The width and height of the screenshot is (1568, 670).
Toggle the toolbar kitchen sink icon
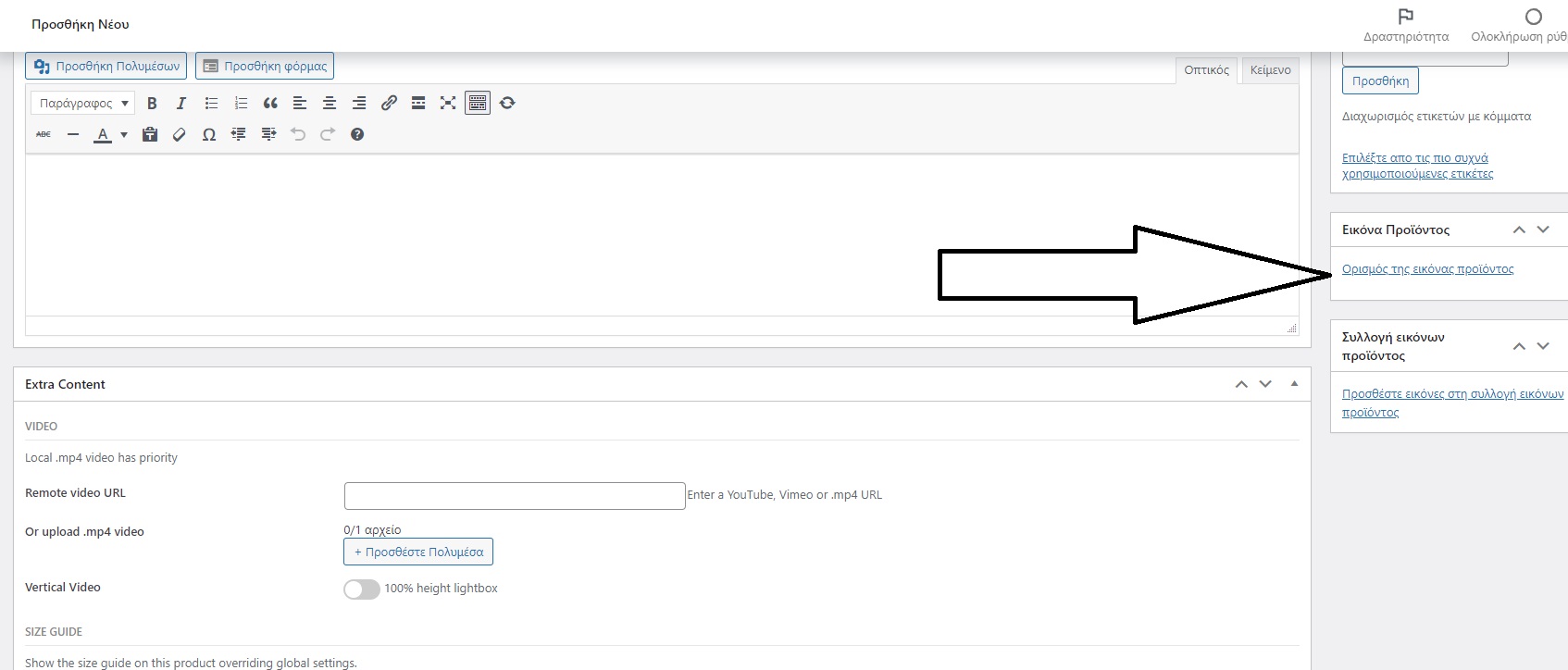pyautogui.click(x=478, y=103)
